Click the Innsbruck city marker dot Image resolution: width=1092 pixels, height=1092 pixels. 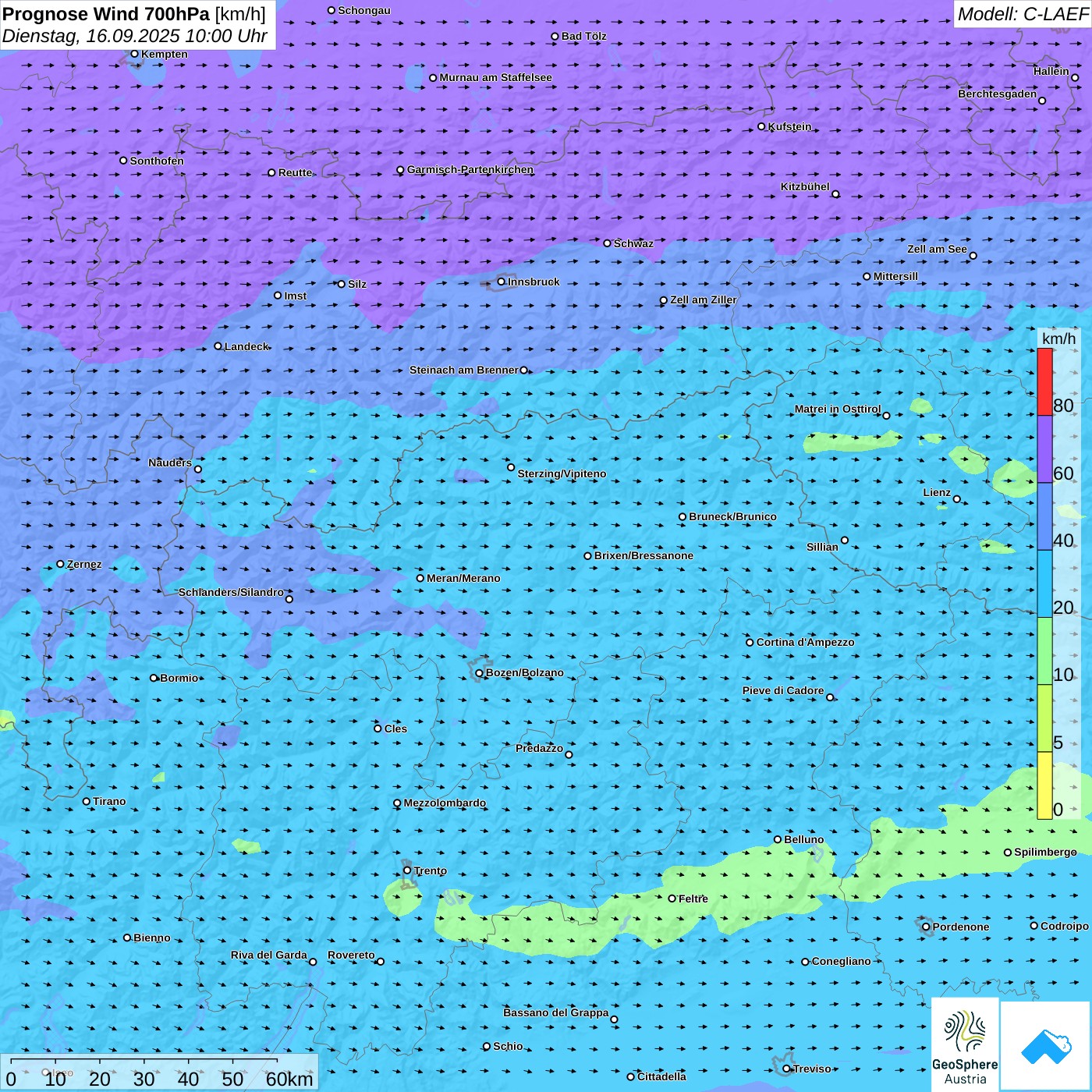pyautogui.click(x=502, y=282)
